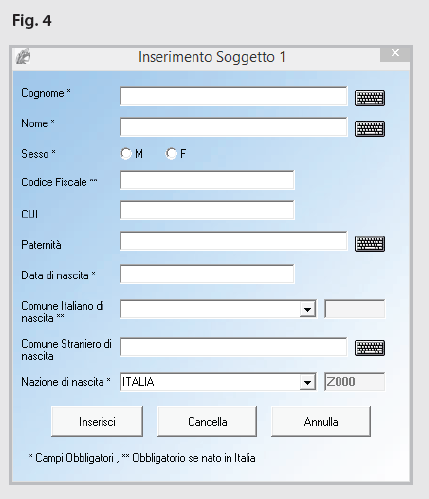The width and height of the screenshot is (429, 499).
Task: Open virtual keyboard for Comune Straniero field
Action: click(370, 348)
